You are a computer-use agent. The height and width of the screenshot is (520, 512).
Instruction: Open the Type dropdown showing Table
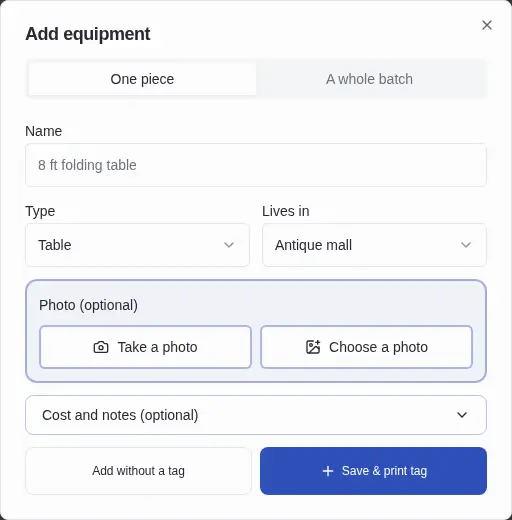pos(137,245)
